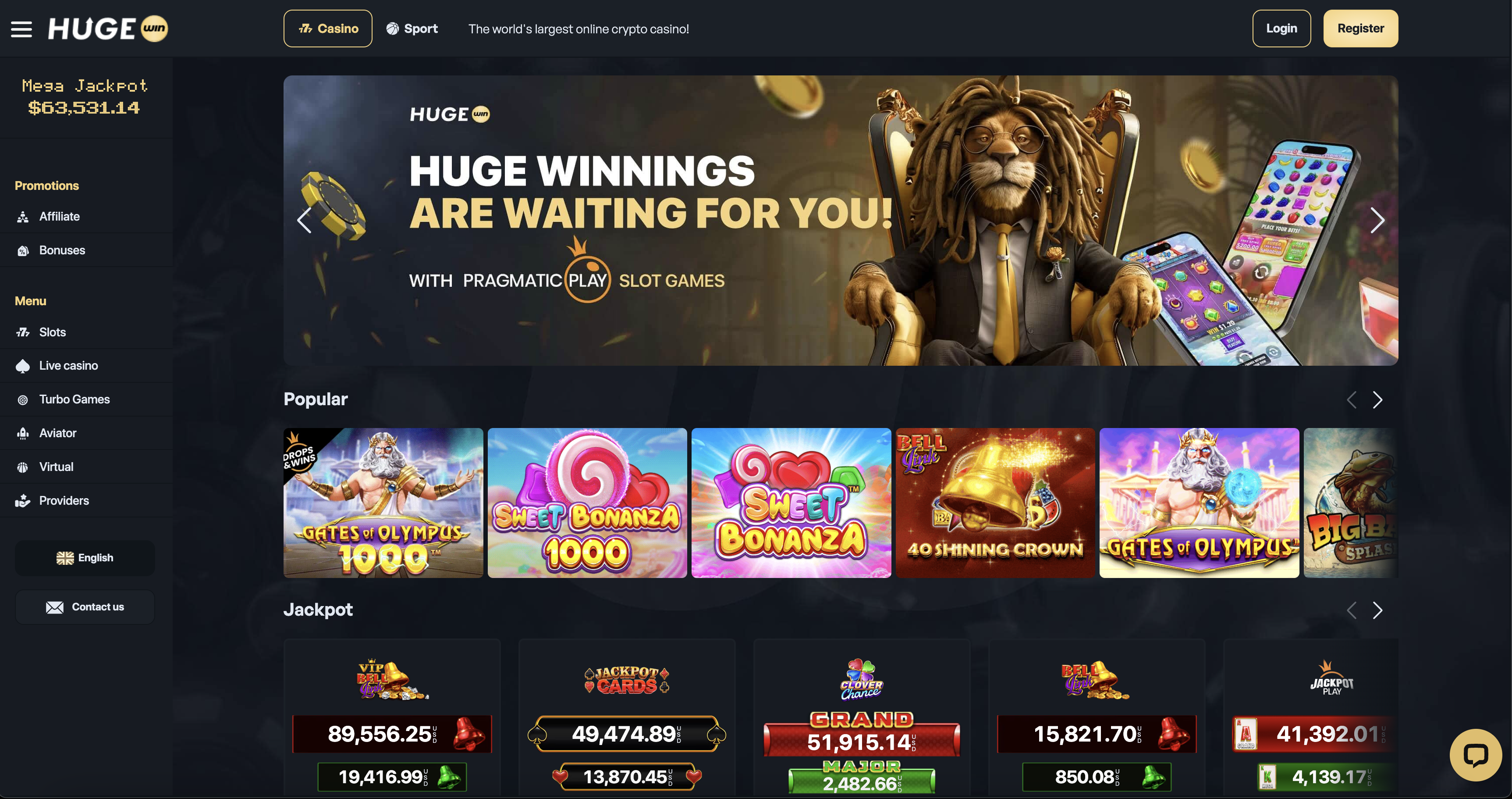Advance the Jackpot carousel right
Image resolution: width=1512 pixels, height=799 pixels.
click(x=1377, y=610)
